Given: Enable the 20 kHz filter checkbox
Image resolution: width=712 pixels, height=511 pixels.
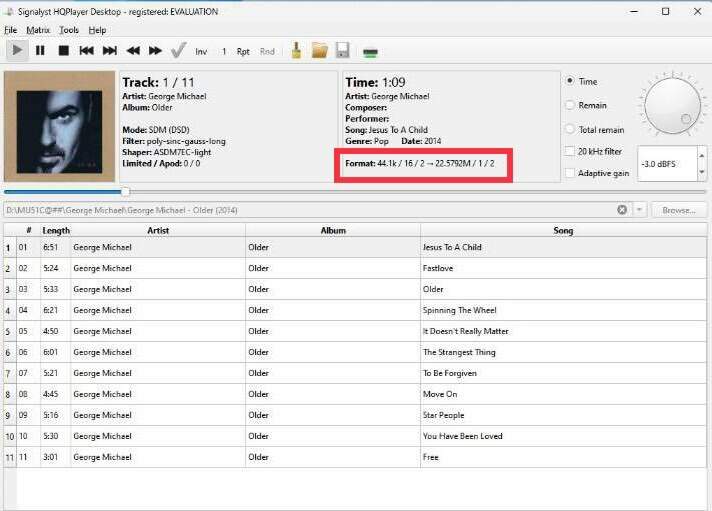Looking at the screenshot, I should [x=570, y=151].
